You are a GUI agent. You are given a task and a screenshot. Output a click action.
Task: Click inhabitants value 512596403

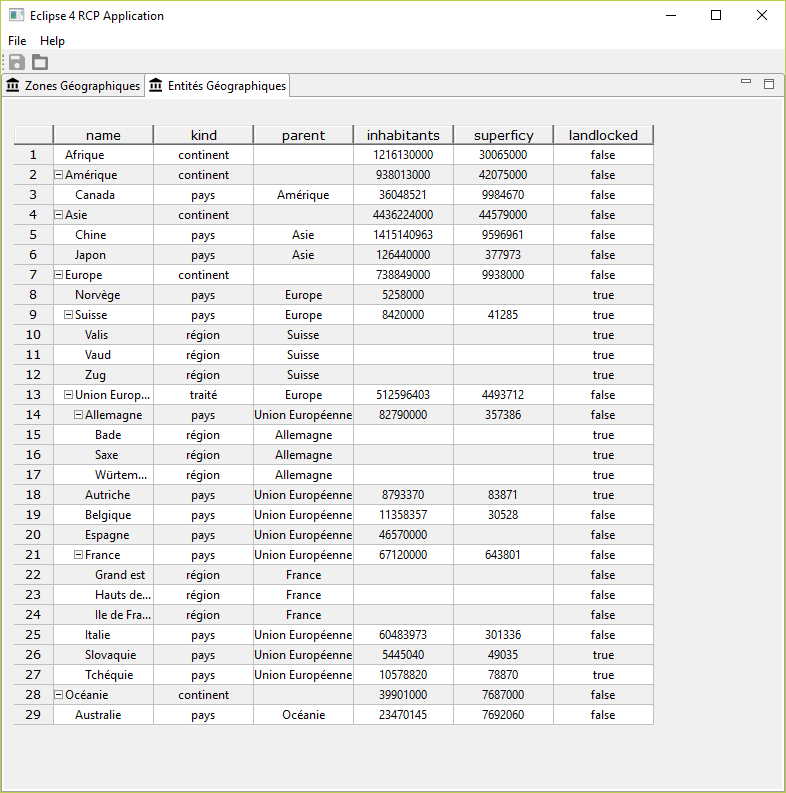[x=403, y=394]
